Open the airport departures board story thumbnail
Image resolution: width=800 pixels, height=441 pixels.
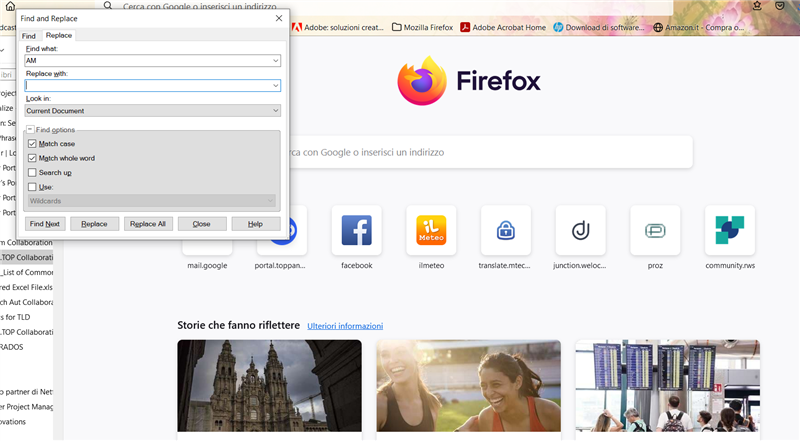[x=668, y=386]
